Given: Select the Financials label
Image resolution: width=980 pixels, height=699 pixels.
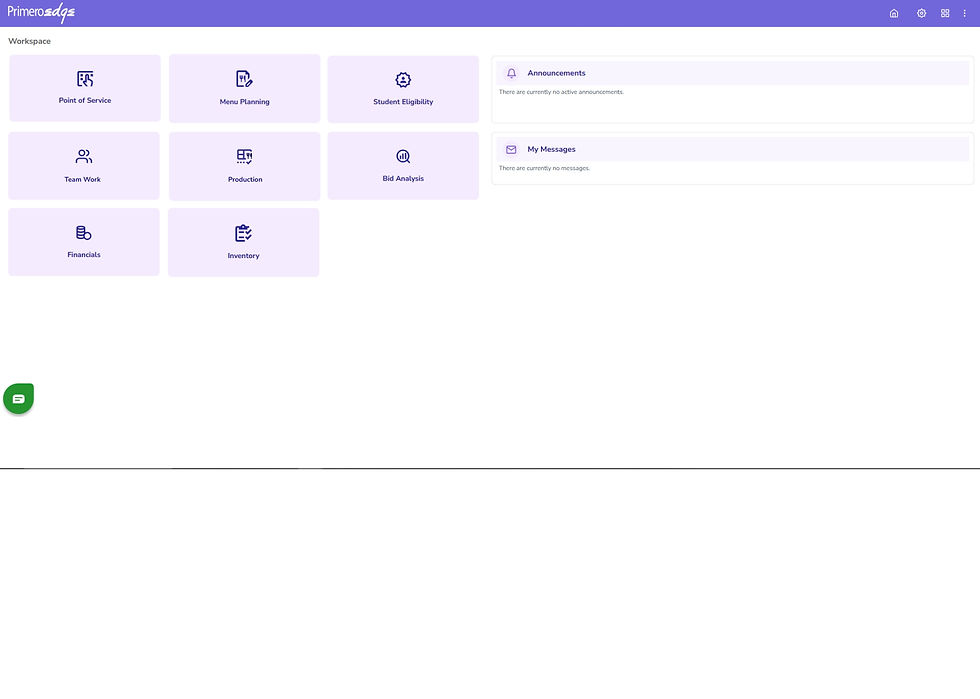Looking at the screenshot, I should click(x=84, y=255).
